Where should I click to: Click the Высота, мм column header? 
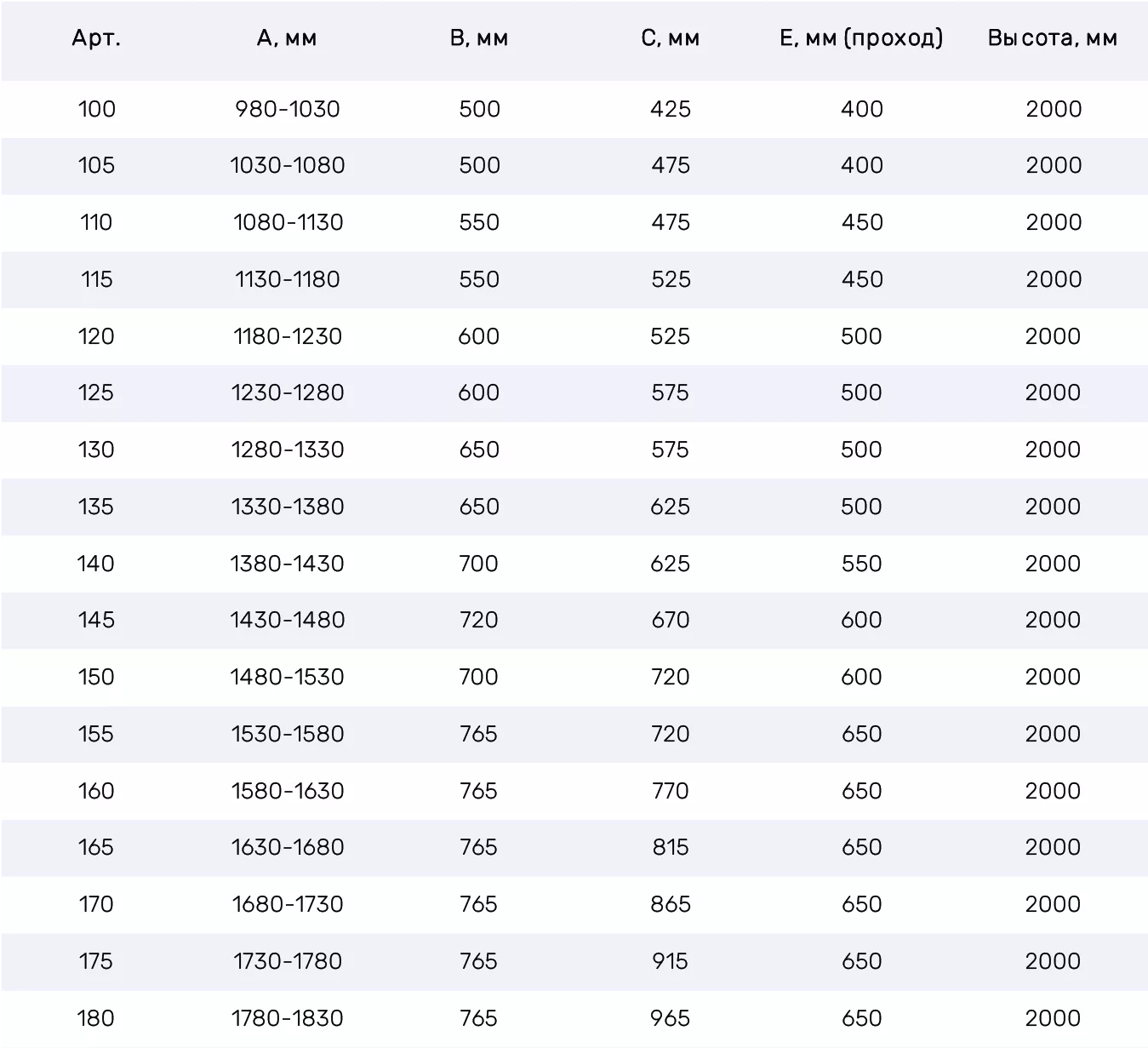(x=1053, y=38)
